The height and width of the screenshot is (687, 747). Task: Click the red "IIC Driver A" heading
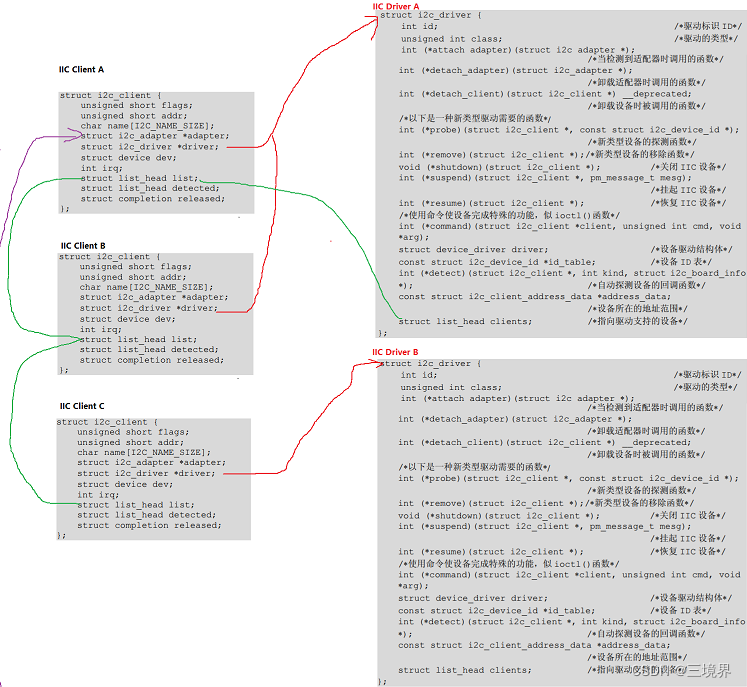395,6
